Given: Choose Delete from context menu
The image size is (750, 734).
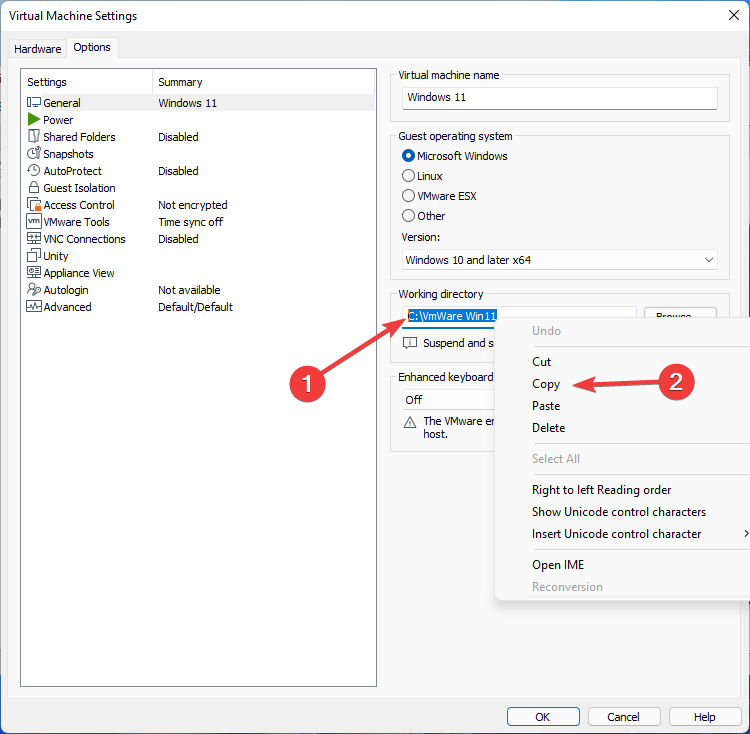Looking at the screenshot, I should 549,428.
